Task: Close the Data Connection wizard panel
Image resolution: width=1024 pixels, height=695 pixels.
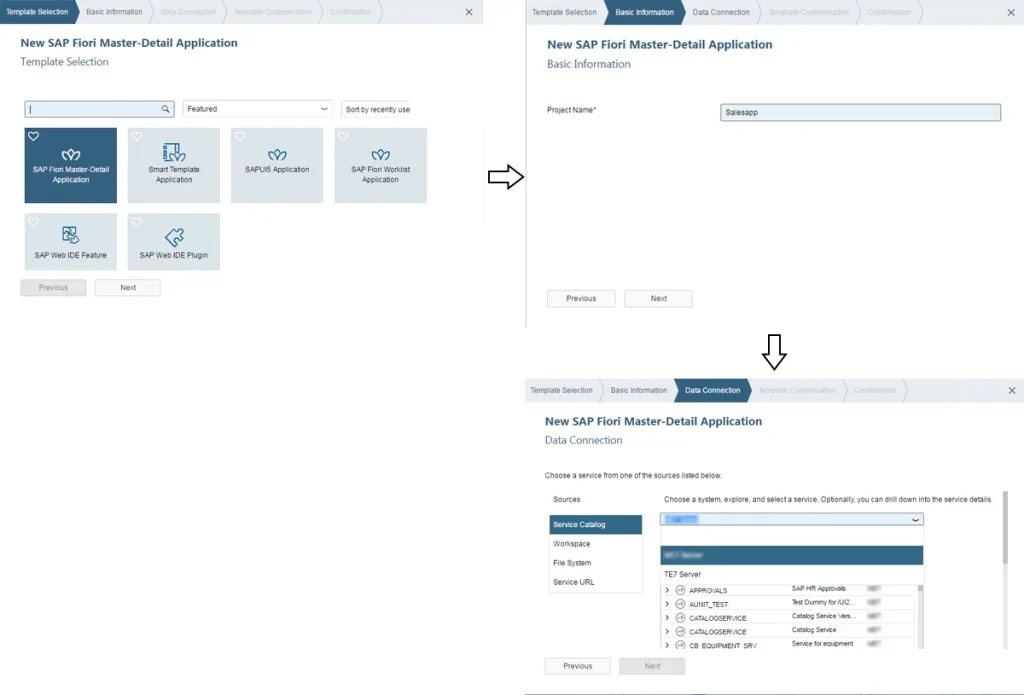Action: tap(1012, 391)
